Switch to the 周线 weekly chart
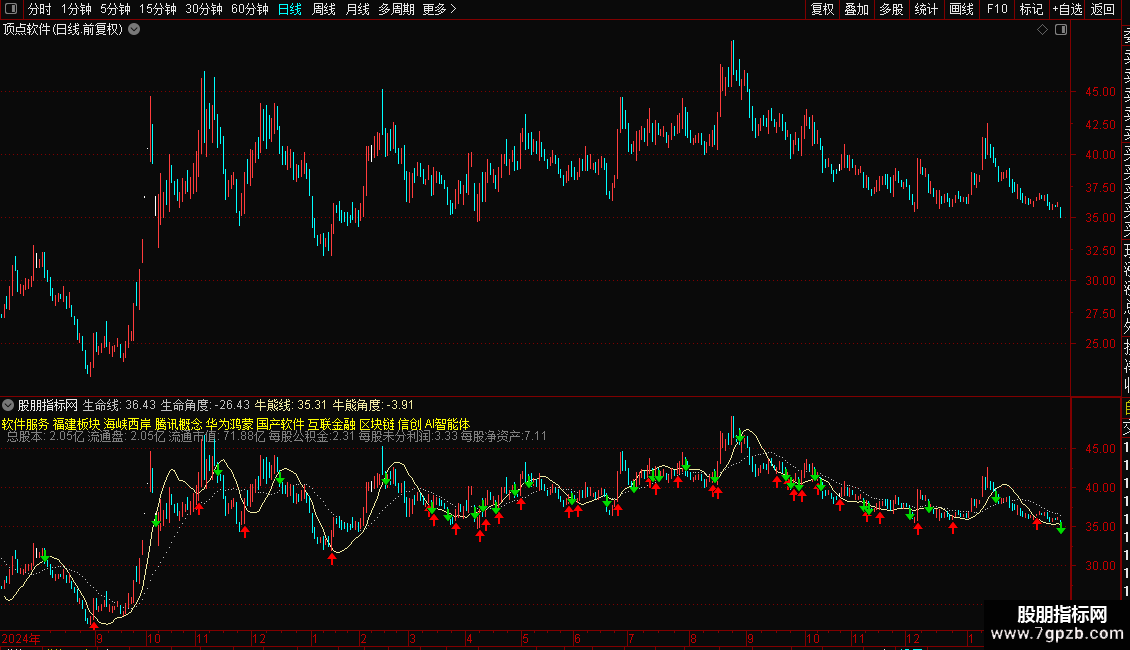 pos(324,9)
